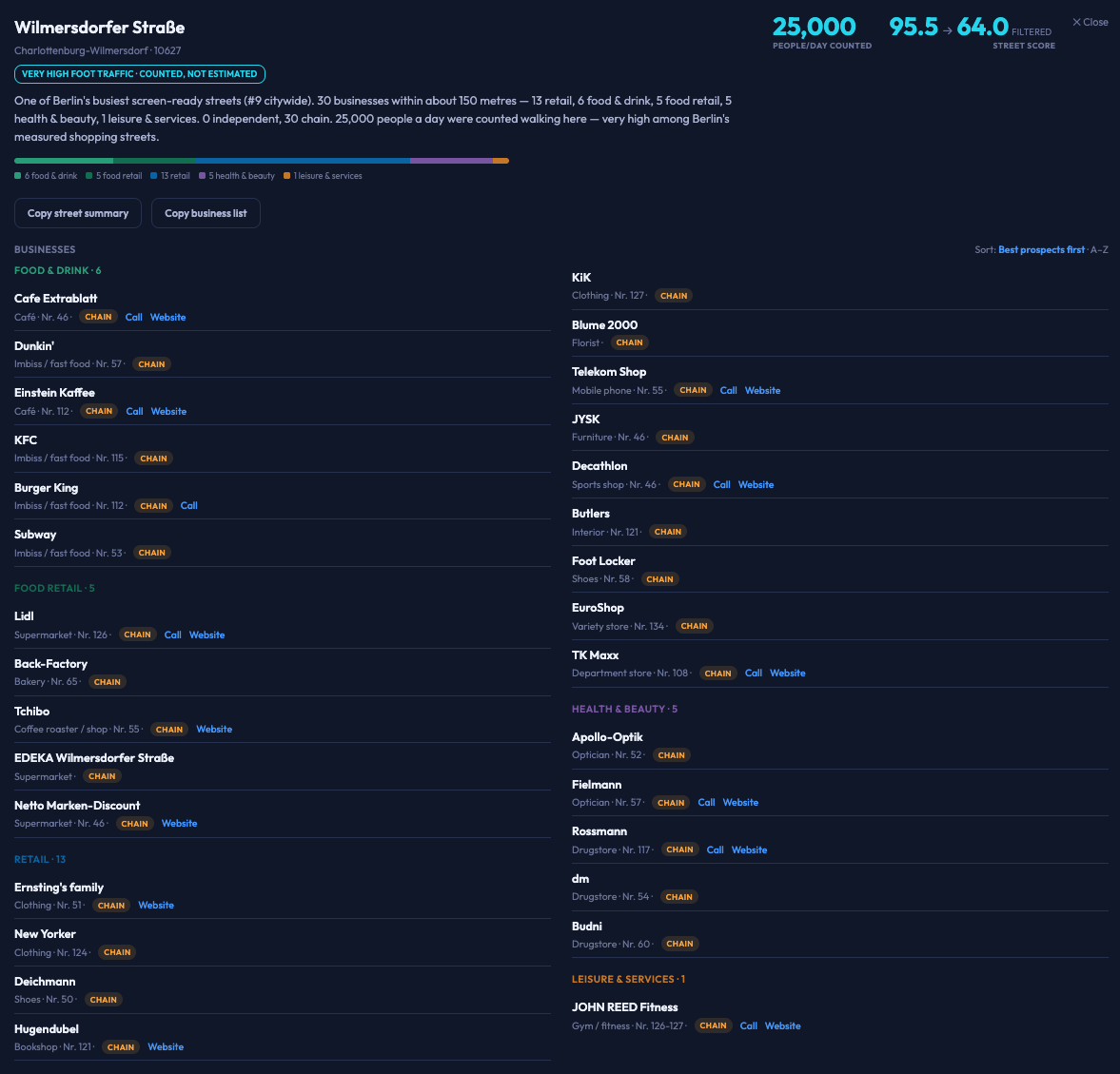Open Fielmann website link
Screen dimensions: 1120x1074
click(x=740, y=803)
